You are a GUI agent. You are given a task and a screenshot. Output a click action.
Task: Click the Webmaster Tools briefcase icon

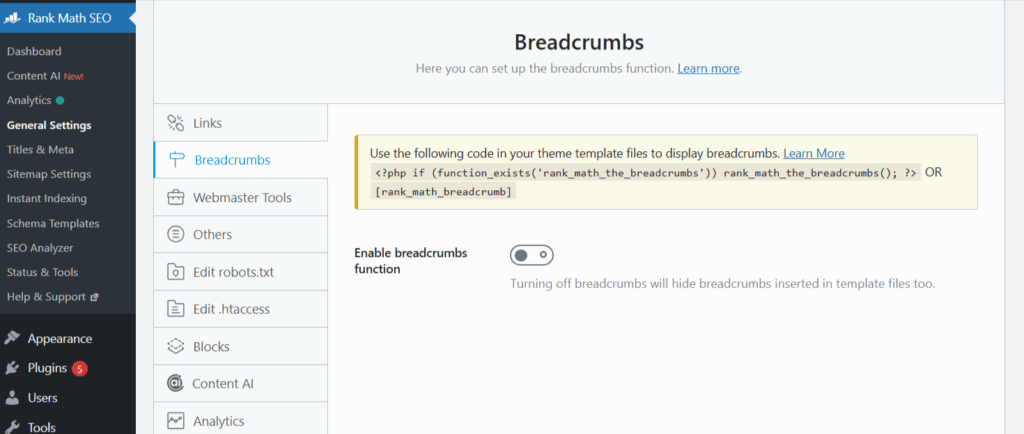click(176, 197)
